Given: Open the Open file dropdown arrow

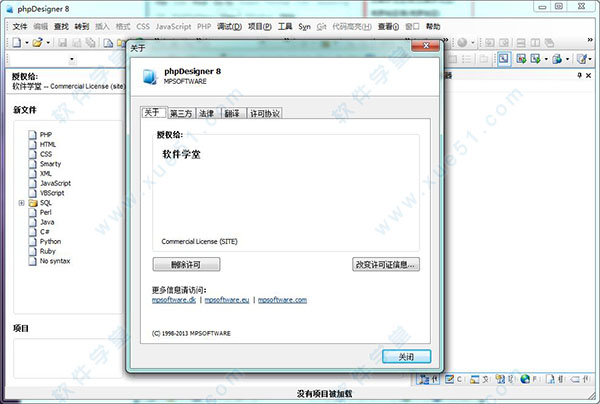Looking at the screenshot, I should pos(48,43).
